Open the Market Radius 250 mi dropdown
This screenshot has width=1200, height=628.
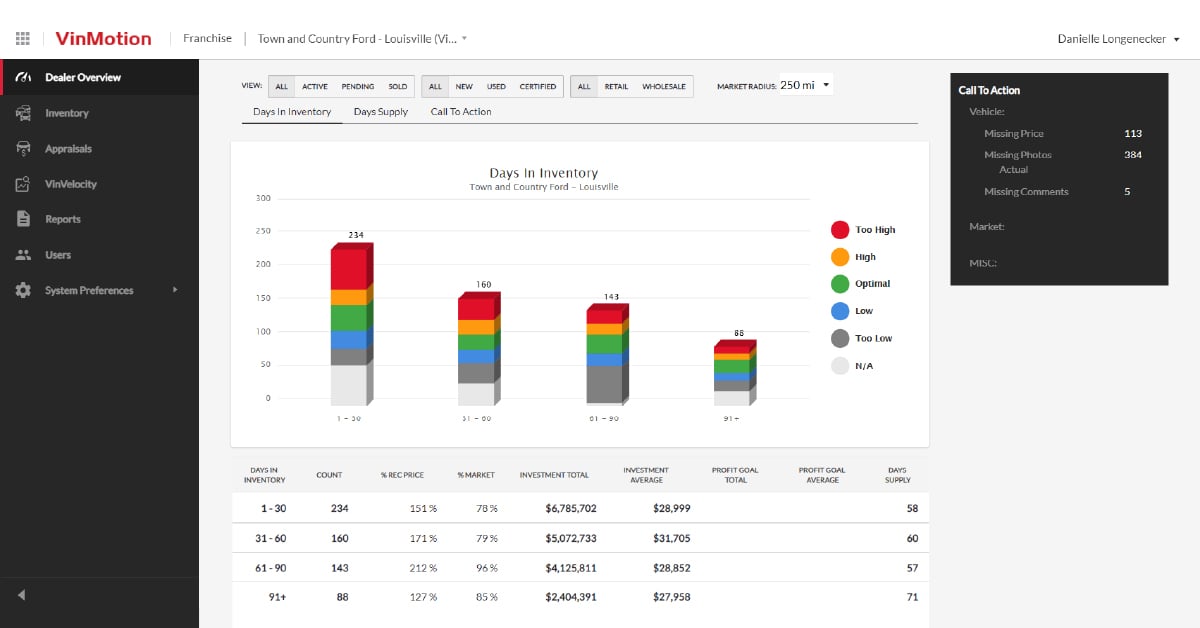805,86
